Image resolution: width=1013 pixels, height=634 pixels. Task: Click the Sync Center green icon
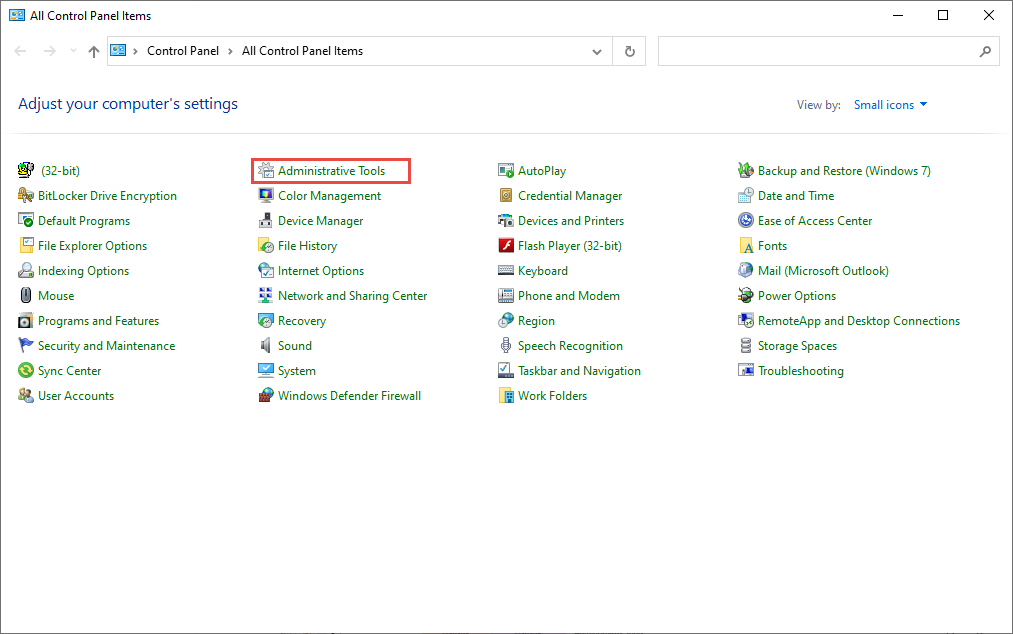[x=26, y=371]
